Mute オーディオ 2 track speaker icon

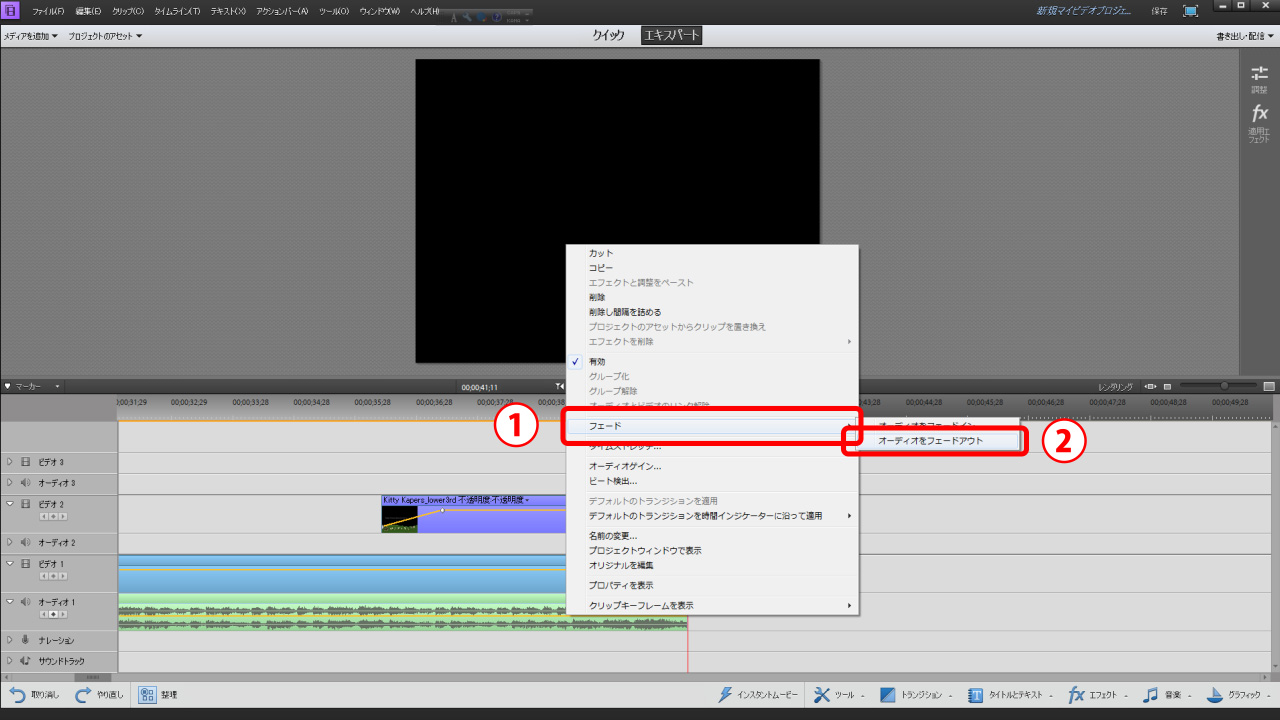point(26,542)
